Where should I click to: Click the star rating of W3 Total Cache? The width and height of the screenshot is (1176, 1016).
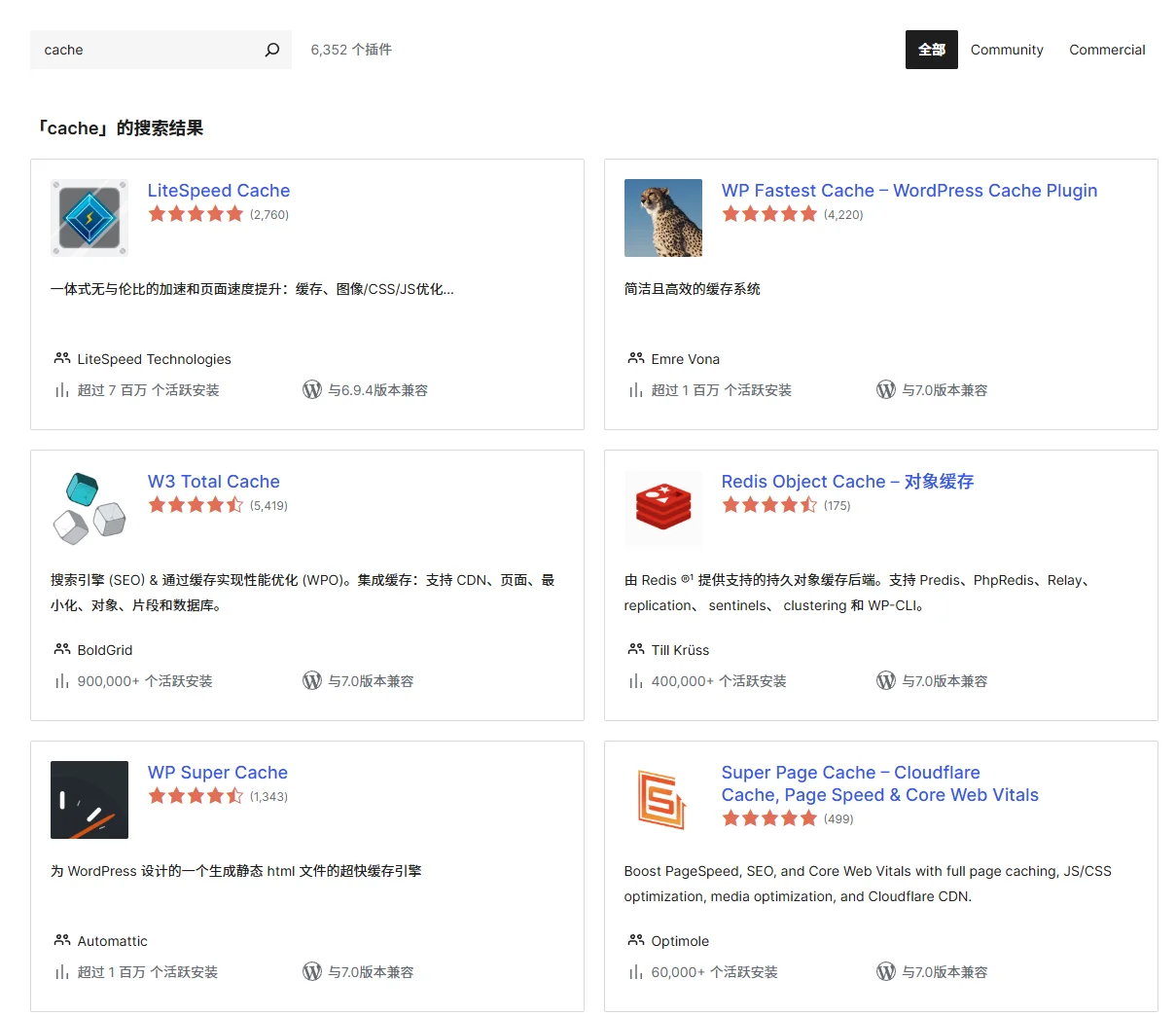coord(196,505)
